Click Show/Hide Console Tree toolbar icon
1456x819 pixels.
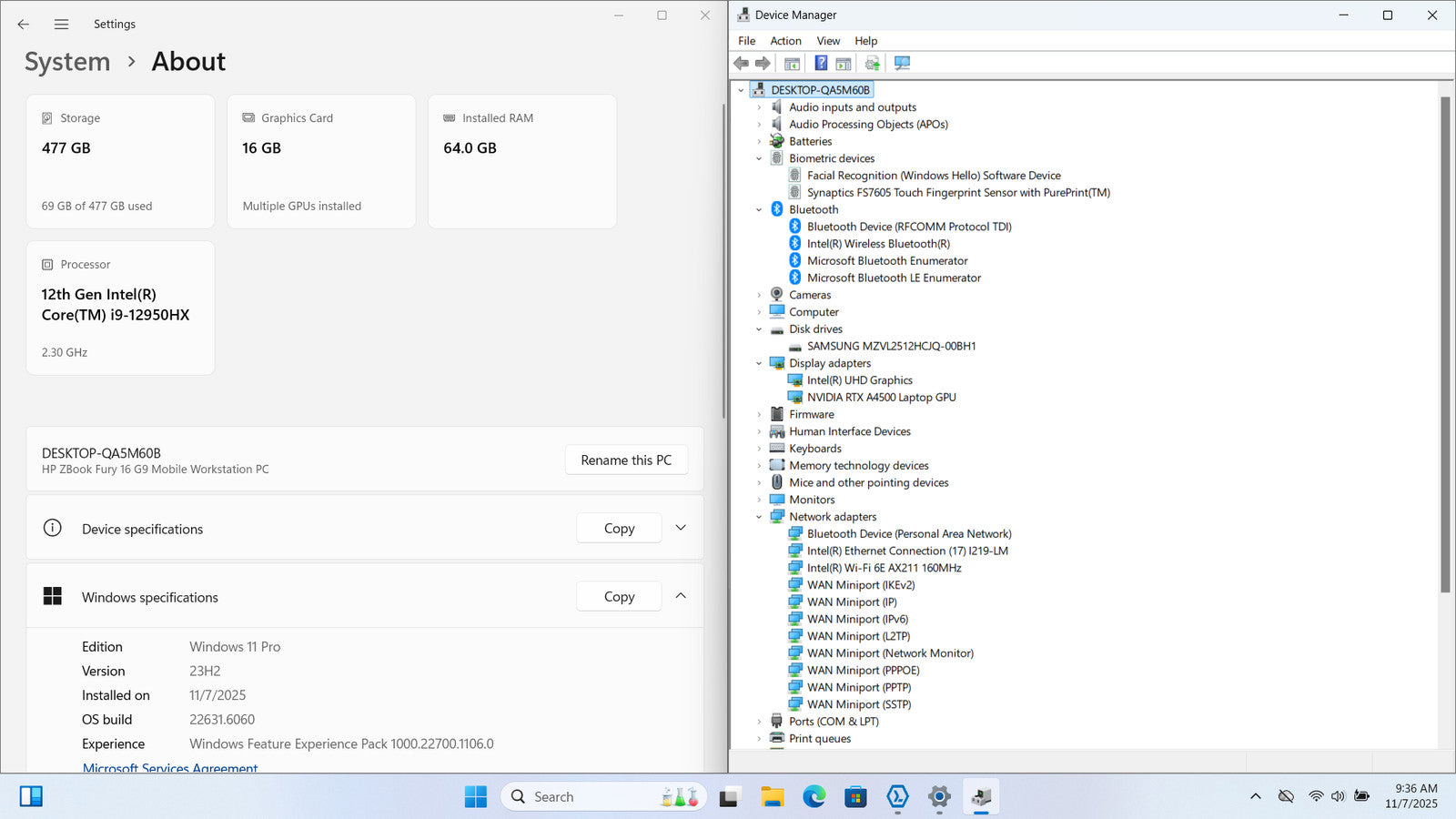[792, 63]
